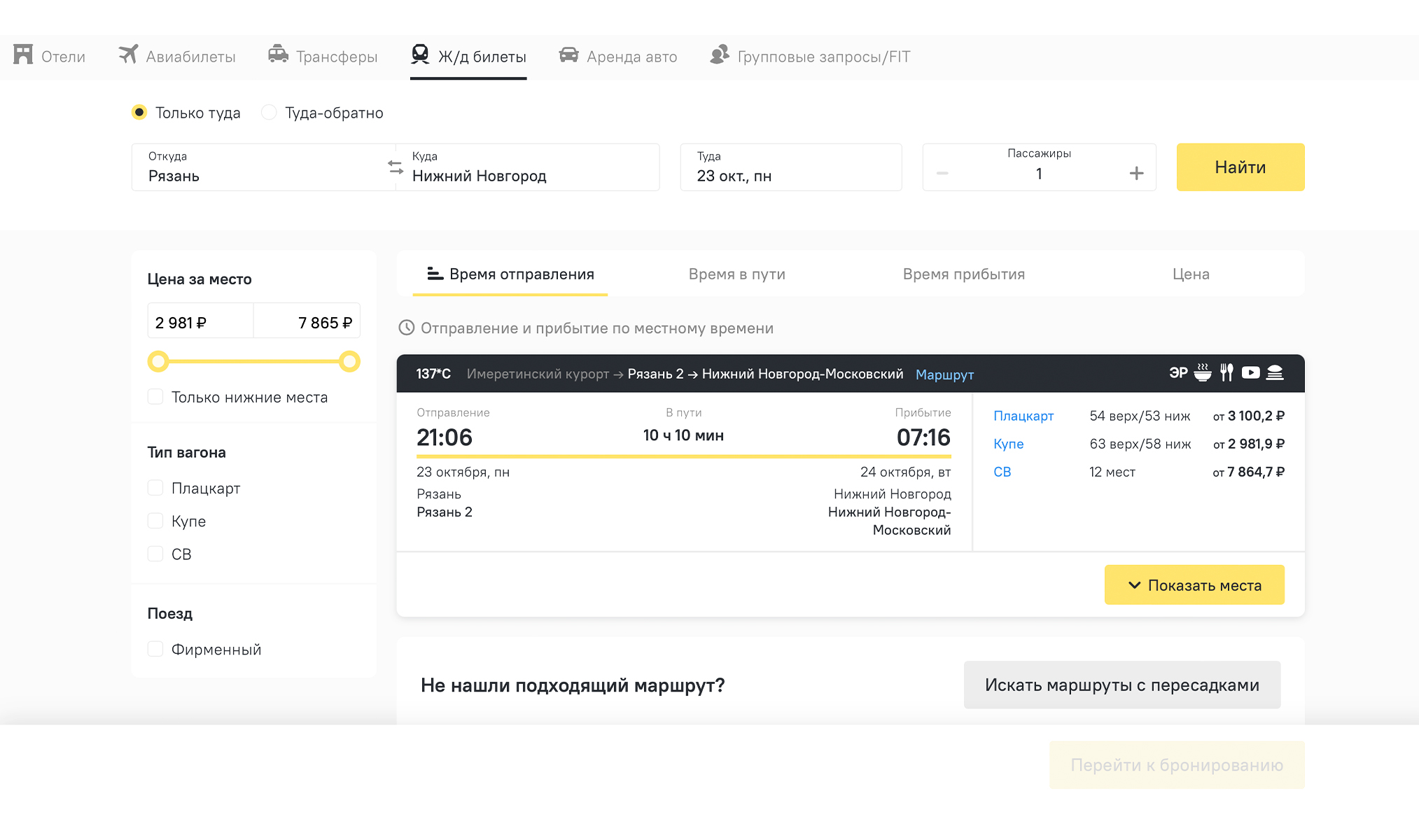The height and width of the screenshot is (840, 1419).
Task: Click the hot meal bowl icon
Action: pos(1203,373)
